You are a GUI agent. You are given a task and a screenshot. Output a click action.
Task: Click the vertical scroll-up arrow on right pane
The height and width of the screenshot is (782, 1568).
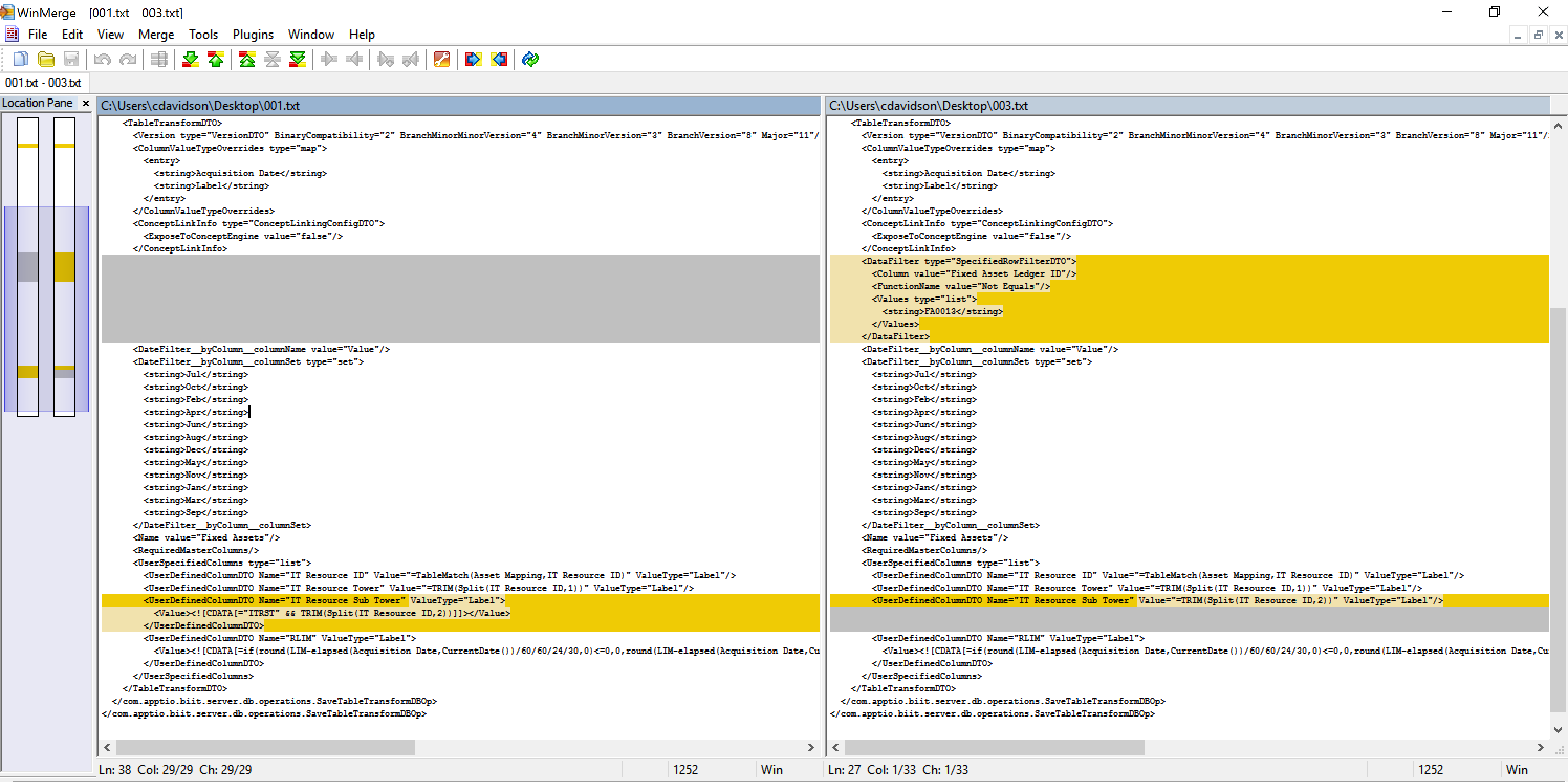(x=1558, y=125)
